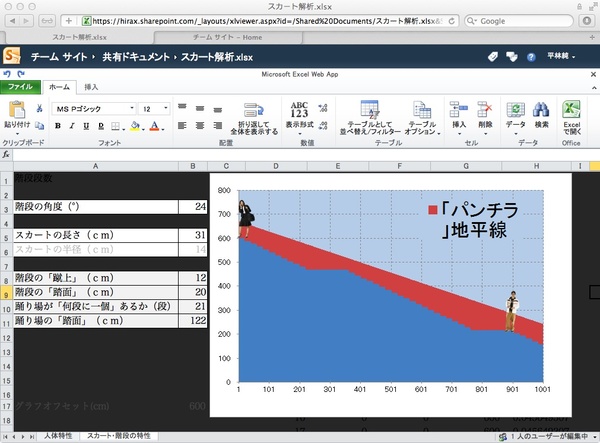Click the Cut scissors icon
The height and width of the screenshot is (443, 600).
pos(39,108)
